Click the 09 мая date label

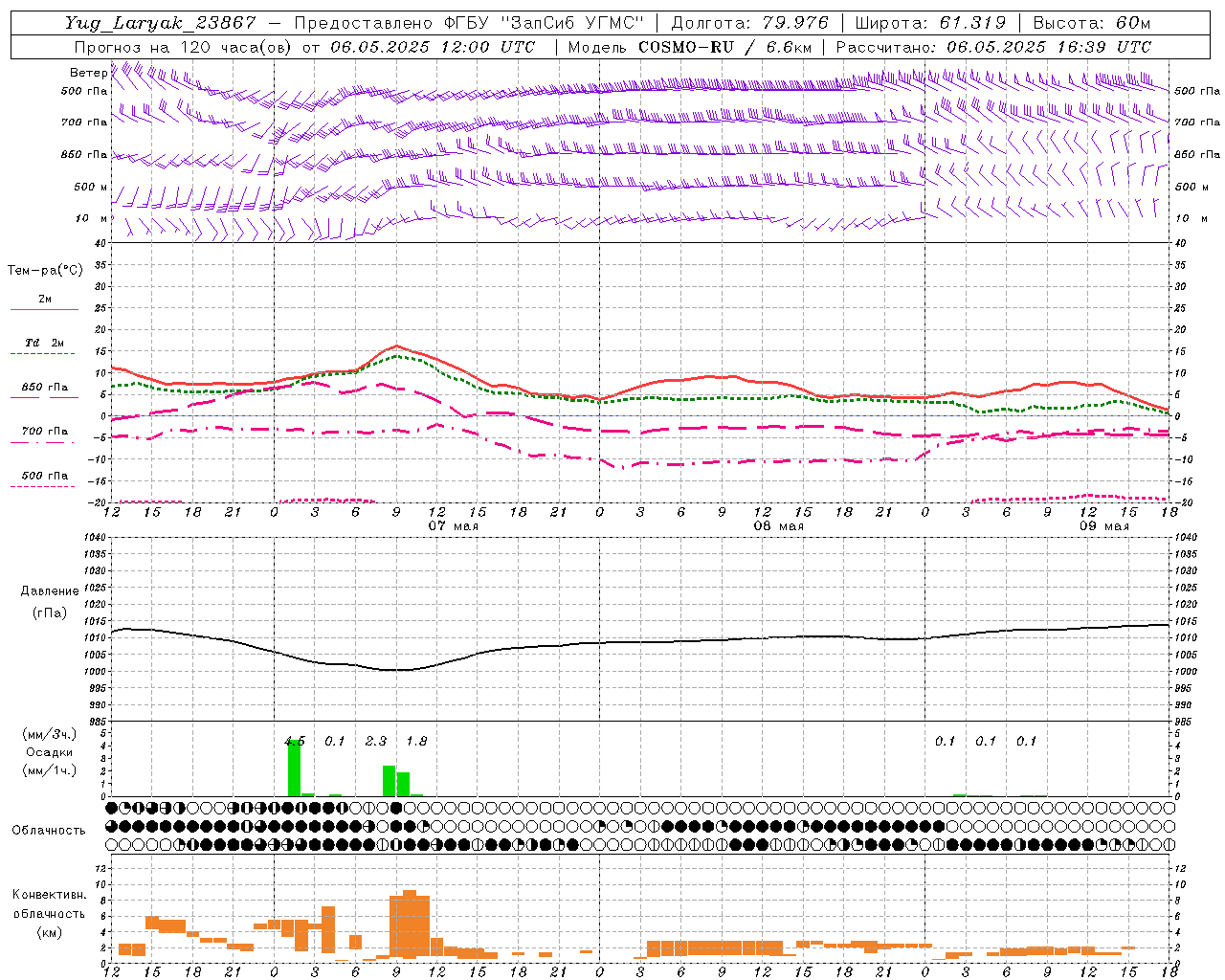(x=1104, y=526)
